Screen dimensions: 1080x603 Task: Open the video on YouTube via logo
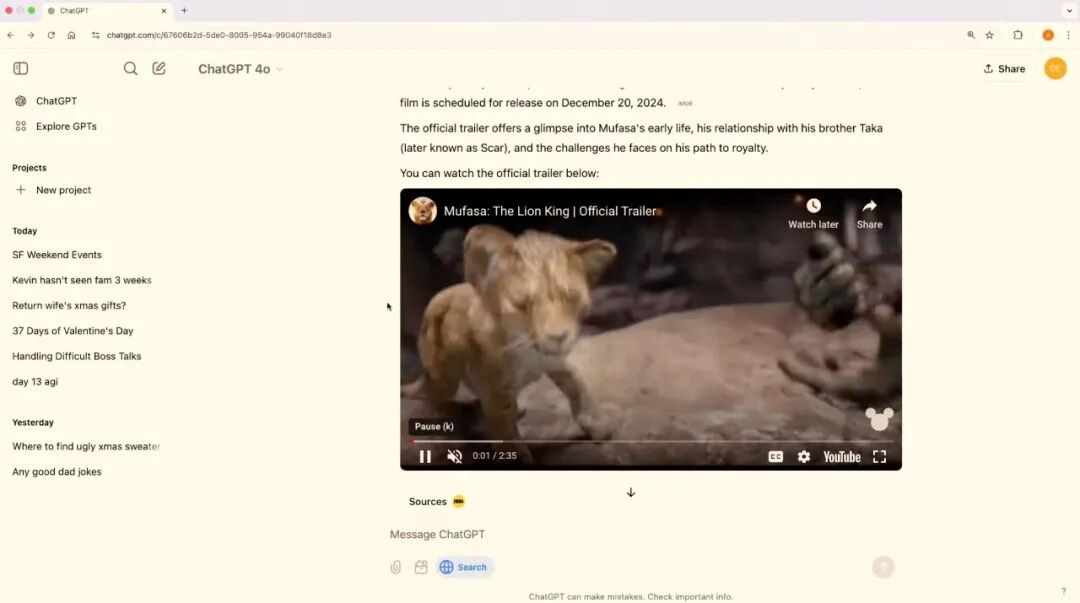click(x=842, y=456)
